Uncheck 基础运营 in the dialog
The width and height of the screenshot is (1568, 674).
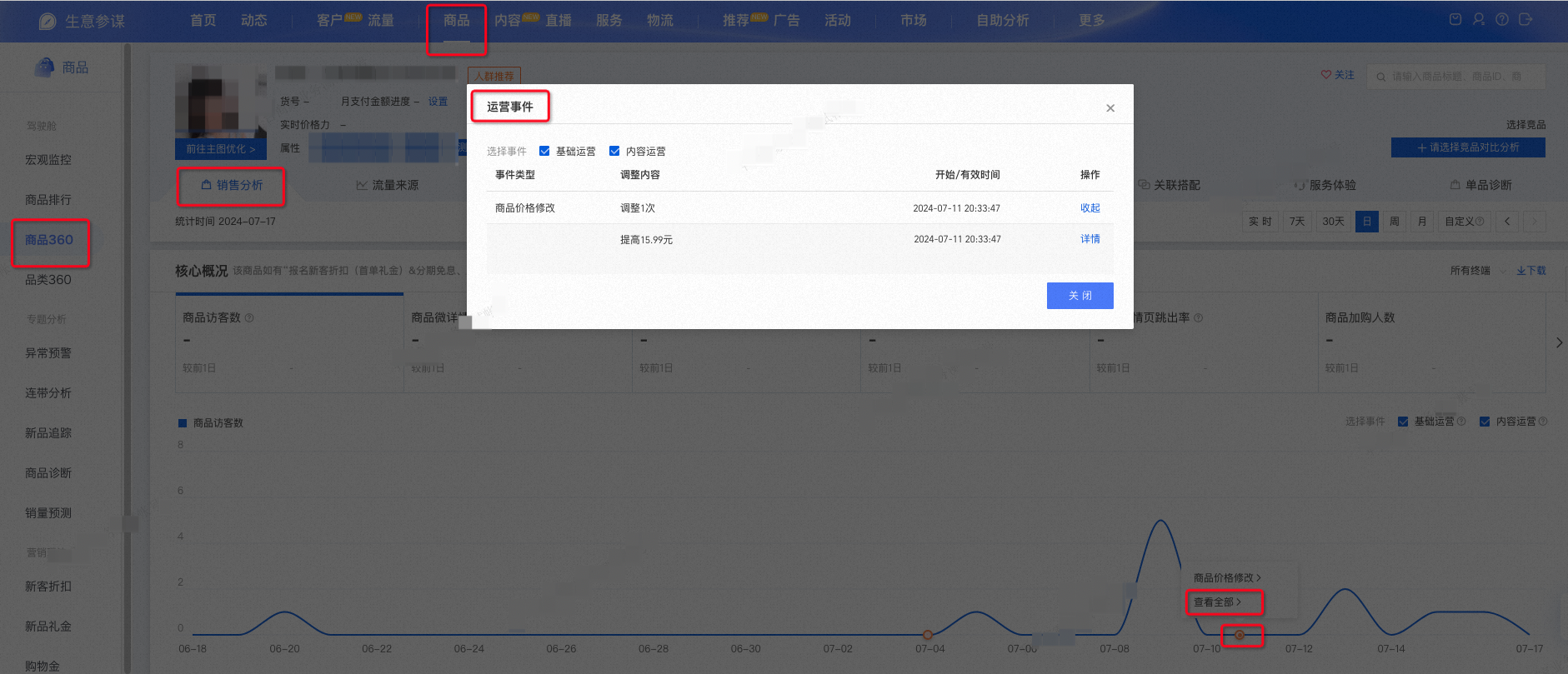pyautogui.click(x=544, y=151)
